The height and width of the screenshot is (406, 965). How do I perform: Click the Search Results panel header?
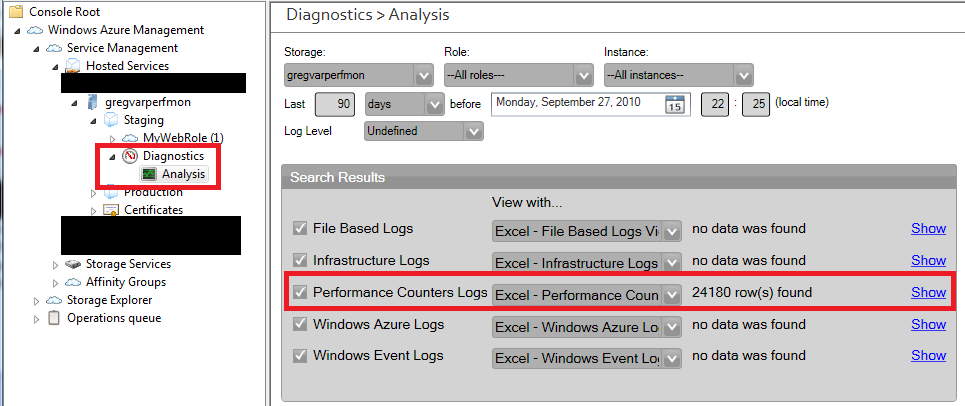click(x=619, y=178)
